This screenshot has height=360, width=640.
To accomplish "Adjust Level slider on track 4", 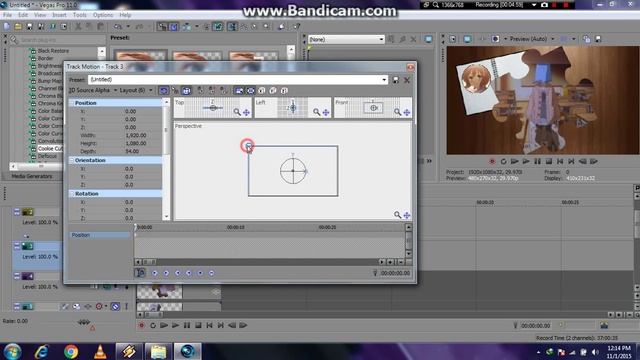I will [40, 287].
